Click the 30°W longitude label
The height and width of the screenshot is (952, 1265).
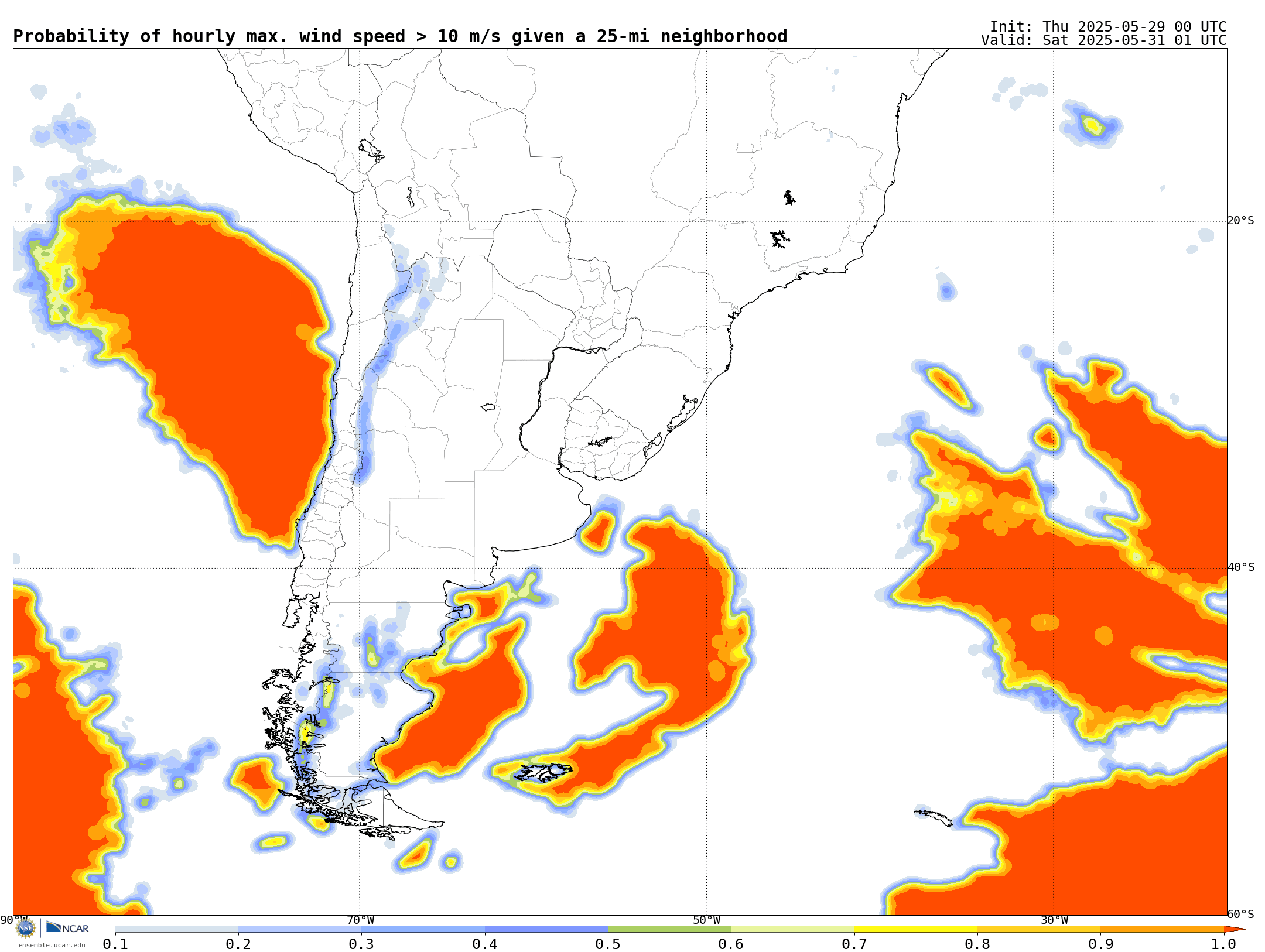click(x=1054, y=920)
